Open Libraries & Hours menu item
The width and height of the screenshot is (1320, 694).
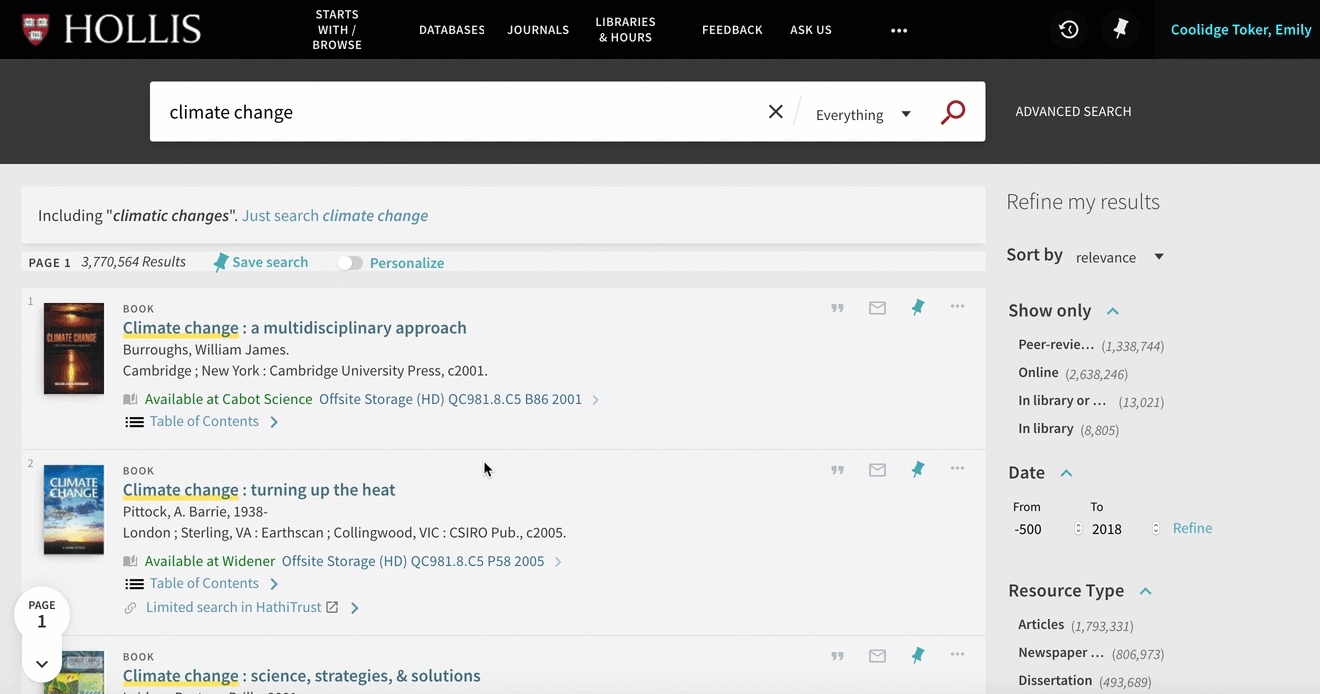[625, 30]
